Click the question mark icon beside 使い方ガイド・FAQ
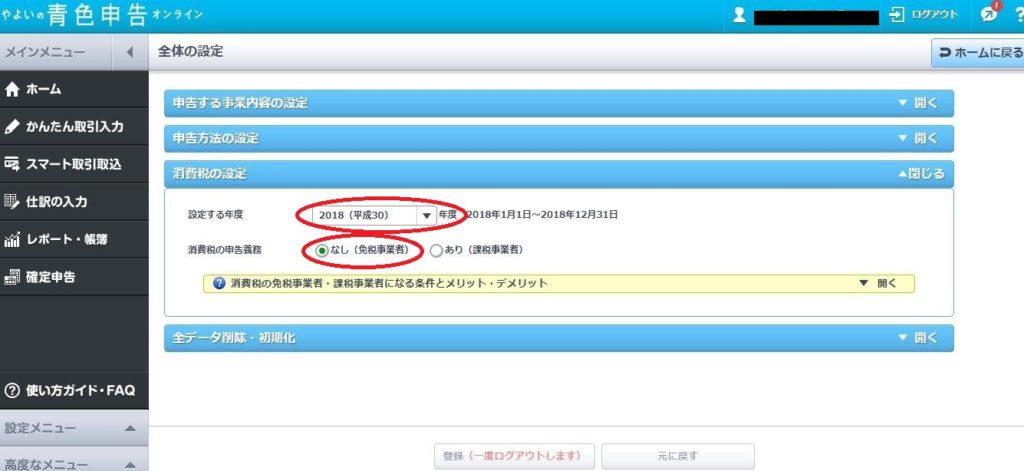The width and height of the screenshot is (1024, 471). click(x=12, y=391)
